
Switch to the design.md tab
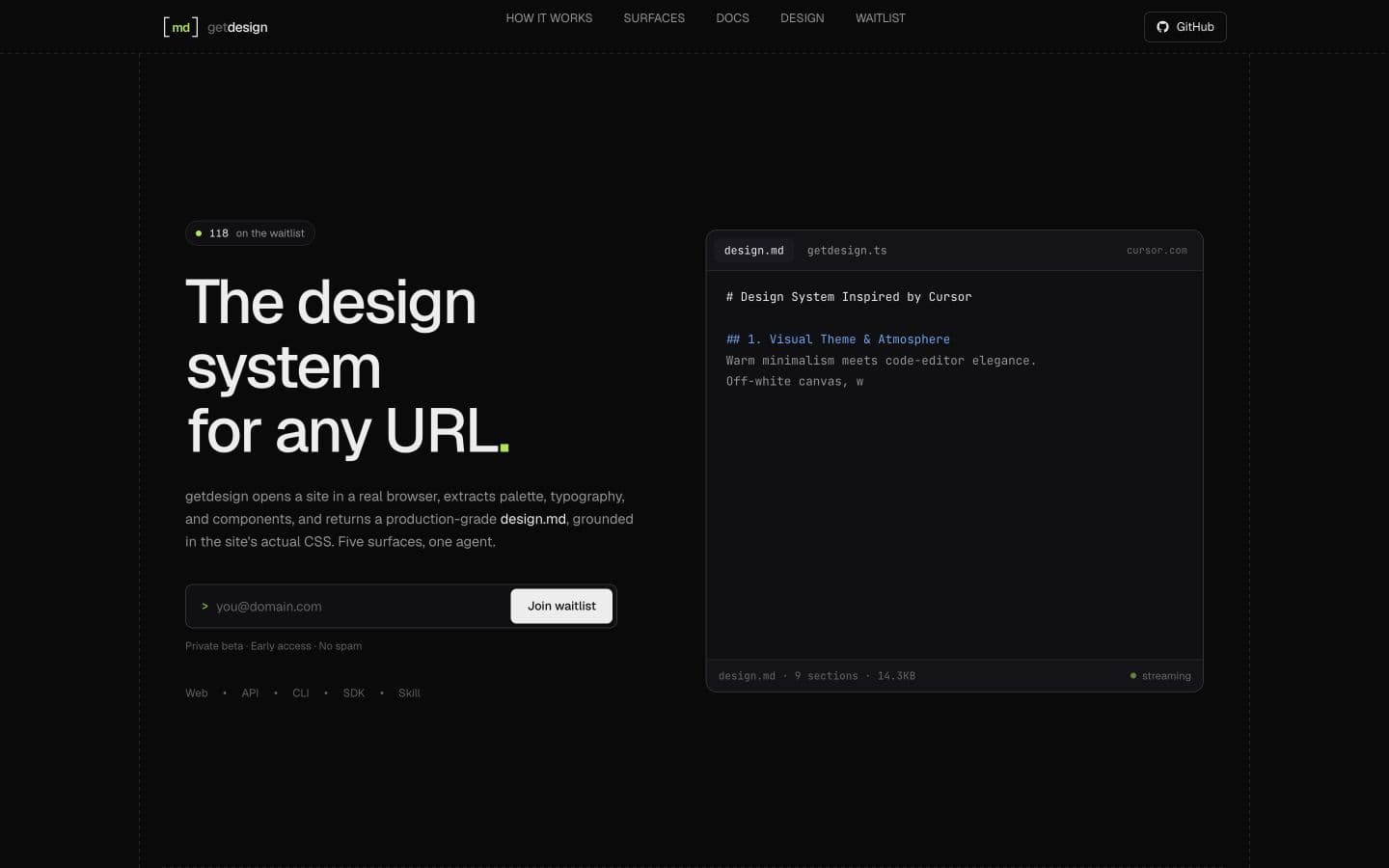click(x=753, y=251)
